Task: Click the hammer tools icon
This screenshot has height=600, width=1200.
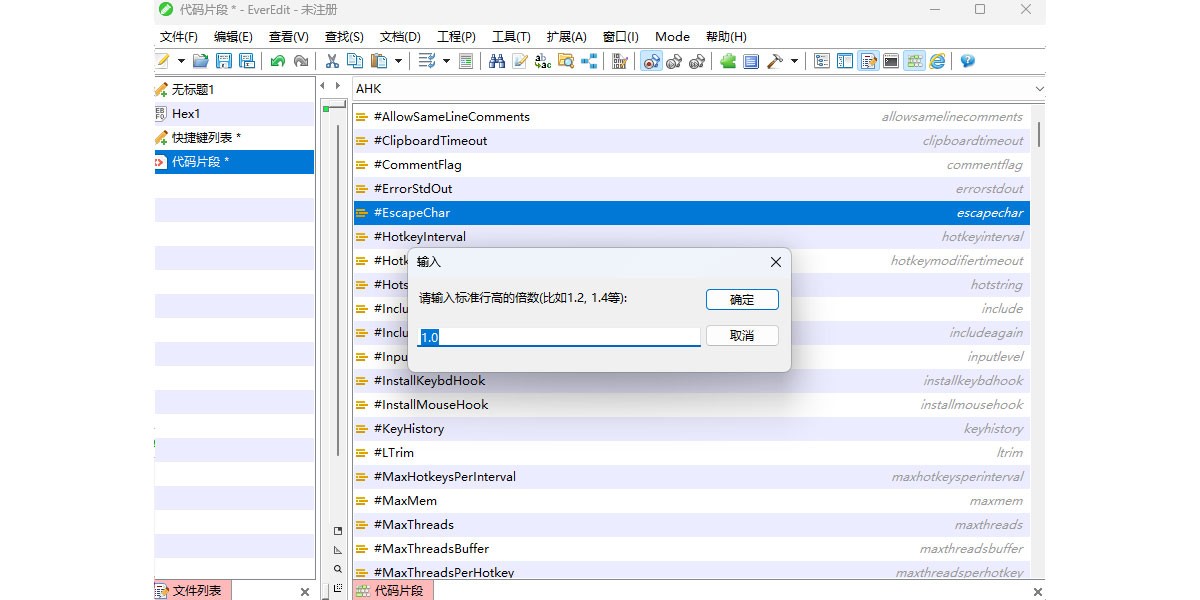Action: click(x=775, y=61)
